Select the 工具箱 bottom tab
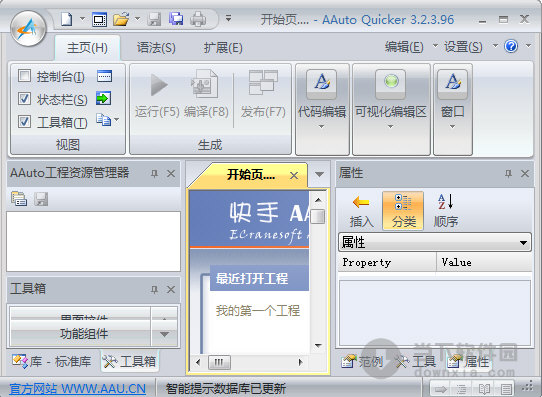 point(129,362)
